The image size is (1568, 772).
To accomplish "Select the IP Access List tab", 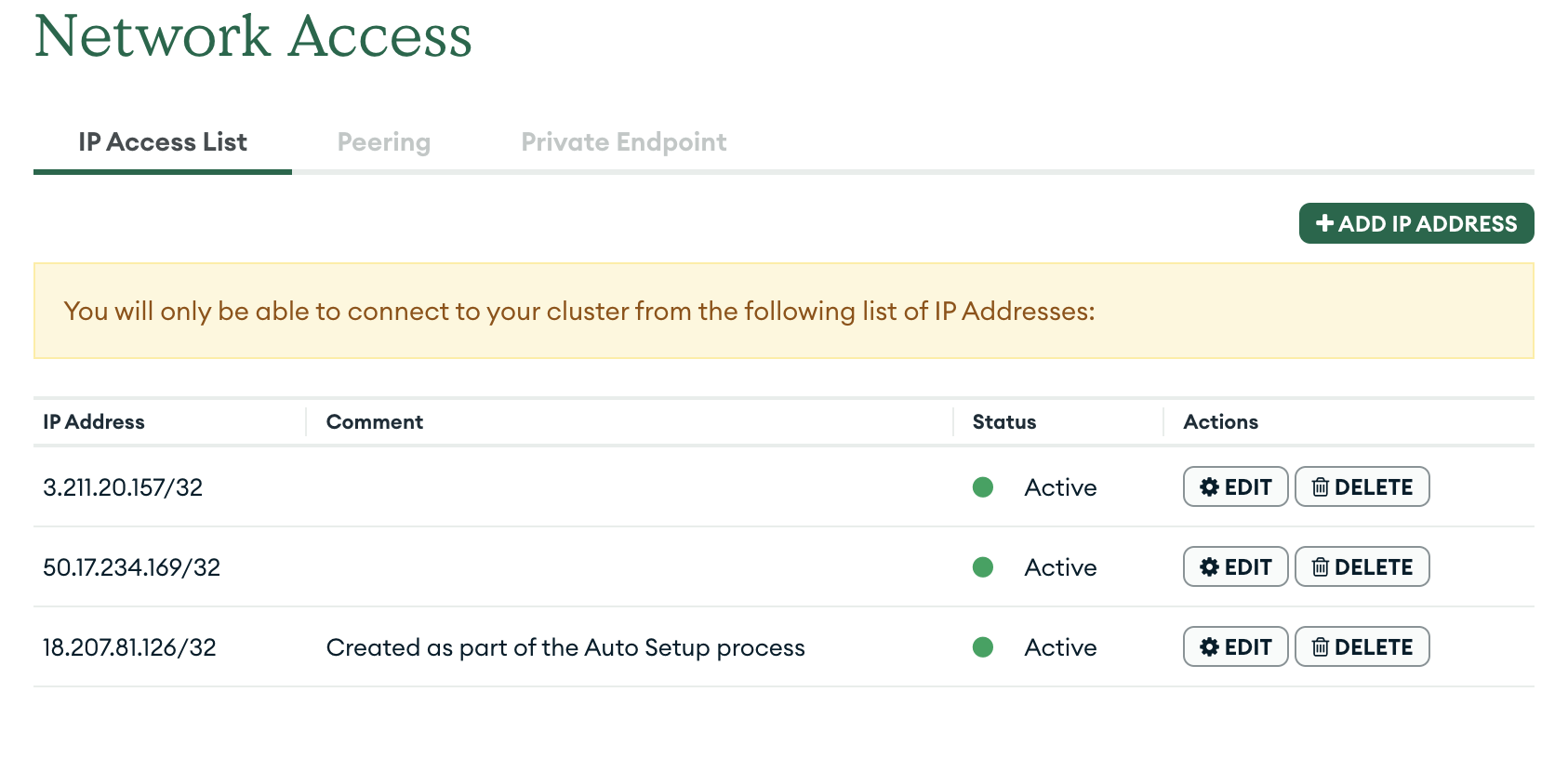I will click(x=163, y=141).
